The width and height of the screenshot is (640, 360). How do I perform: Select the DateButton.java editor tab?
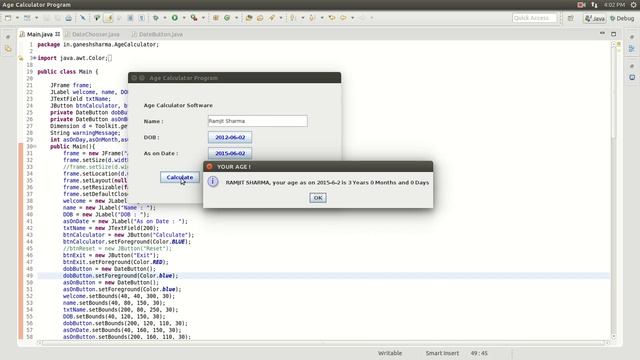click(157, 34)
